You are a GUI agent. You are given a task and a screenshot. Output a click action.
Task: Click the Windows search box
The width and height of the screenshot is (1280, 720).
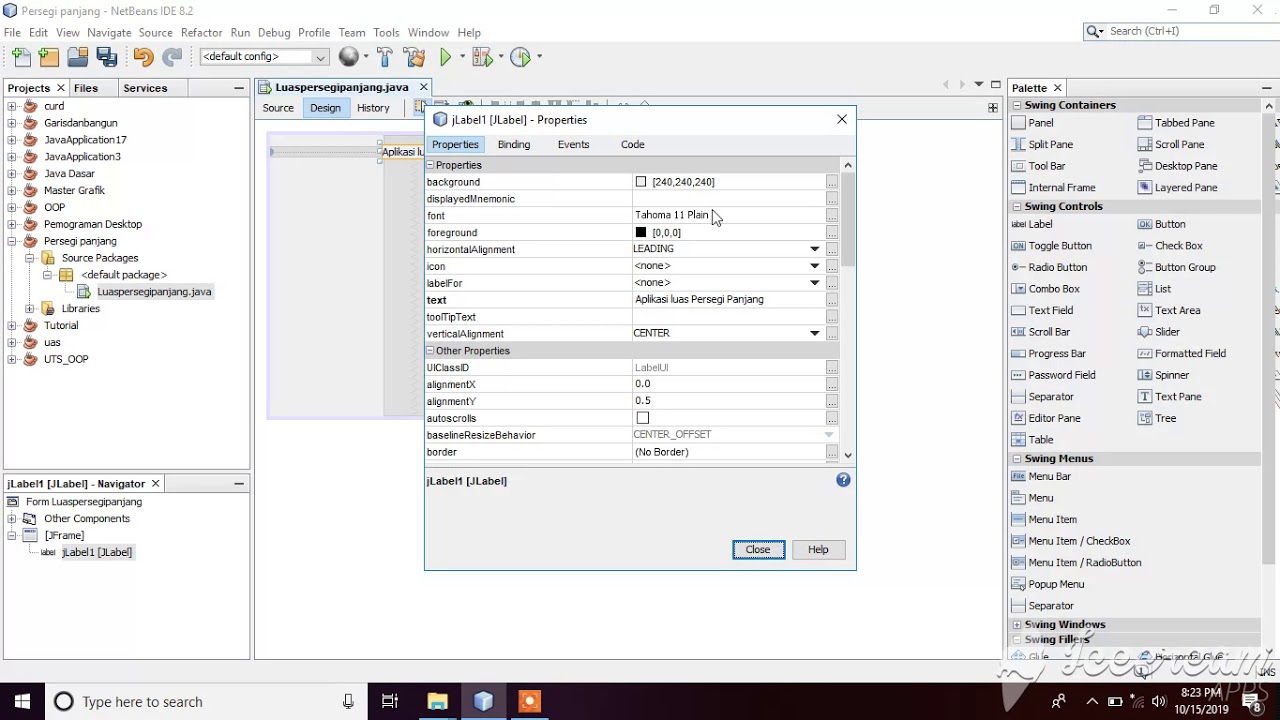point(205,702)
